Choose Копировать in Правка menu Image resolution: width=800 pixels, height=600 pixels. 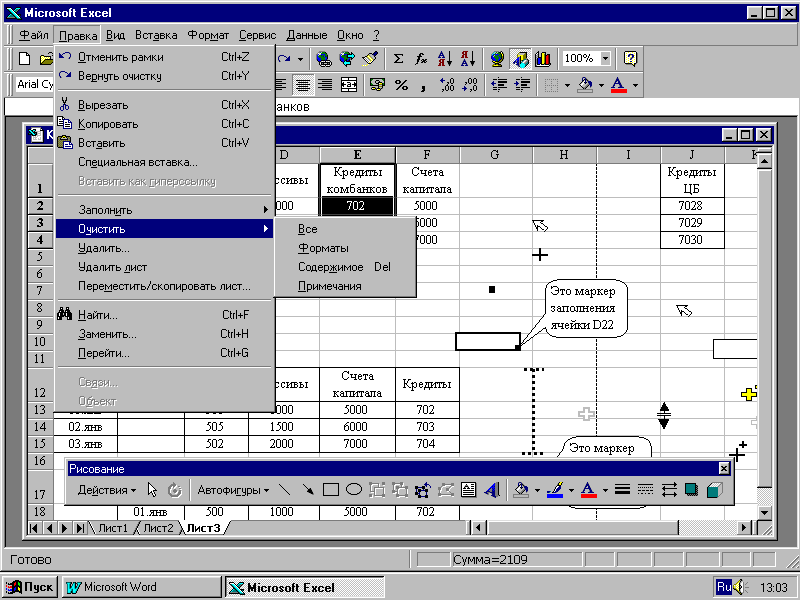coord(164,124)
